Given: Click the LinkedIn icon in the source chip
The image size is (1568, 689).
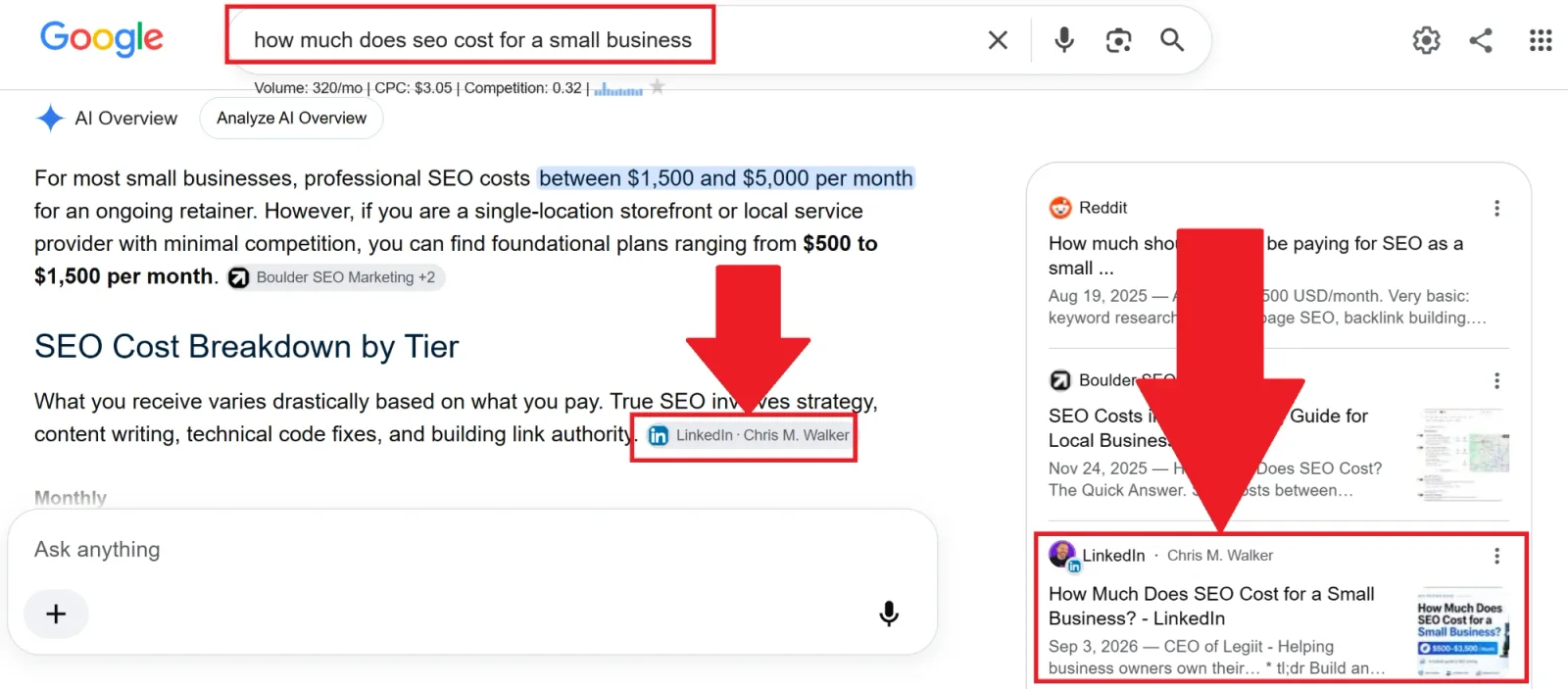Looking at the screenshot, I should (x=659, y=436).
